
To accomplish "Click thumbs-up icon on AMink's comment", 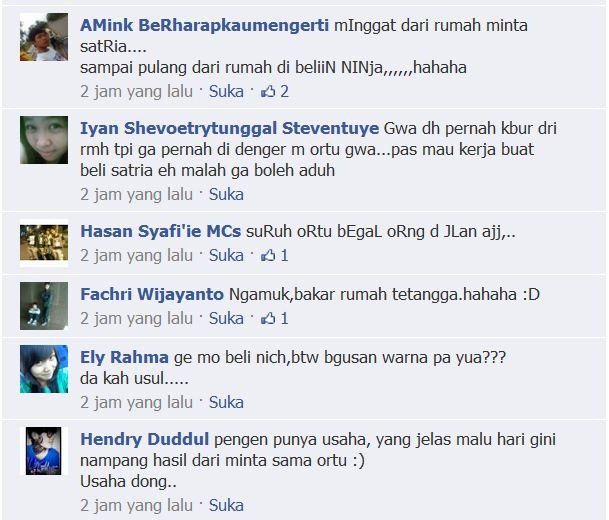I will (x=268, y=92).
